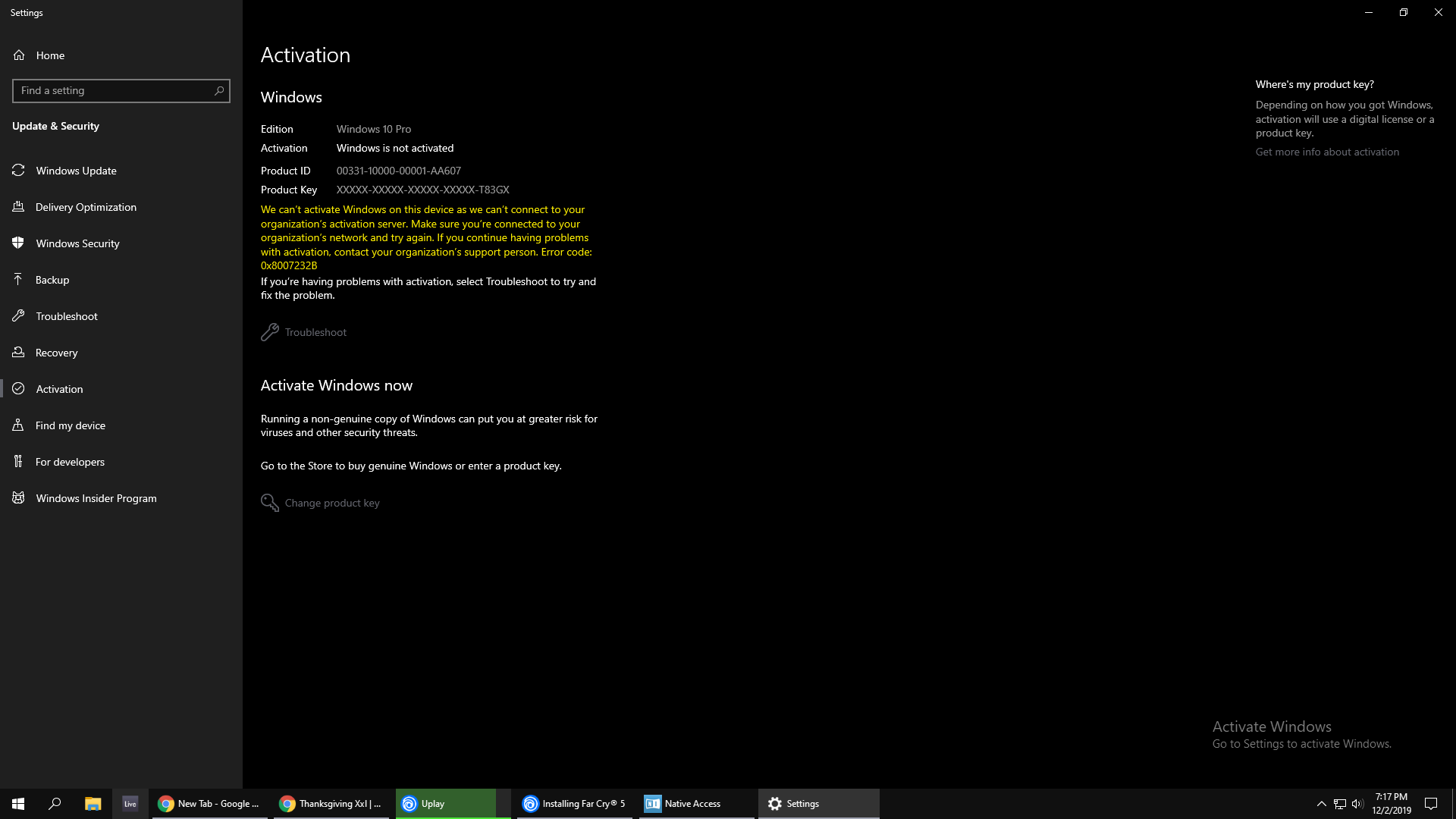Expand the Update and Security section
1456x819 pixels.
[x=56, y=125]
